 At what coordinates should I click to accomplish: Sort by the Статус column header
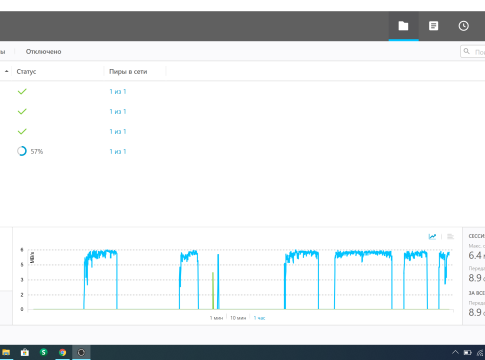point(26,72)
